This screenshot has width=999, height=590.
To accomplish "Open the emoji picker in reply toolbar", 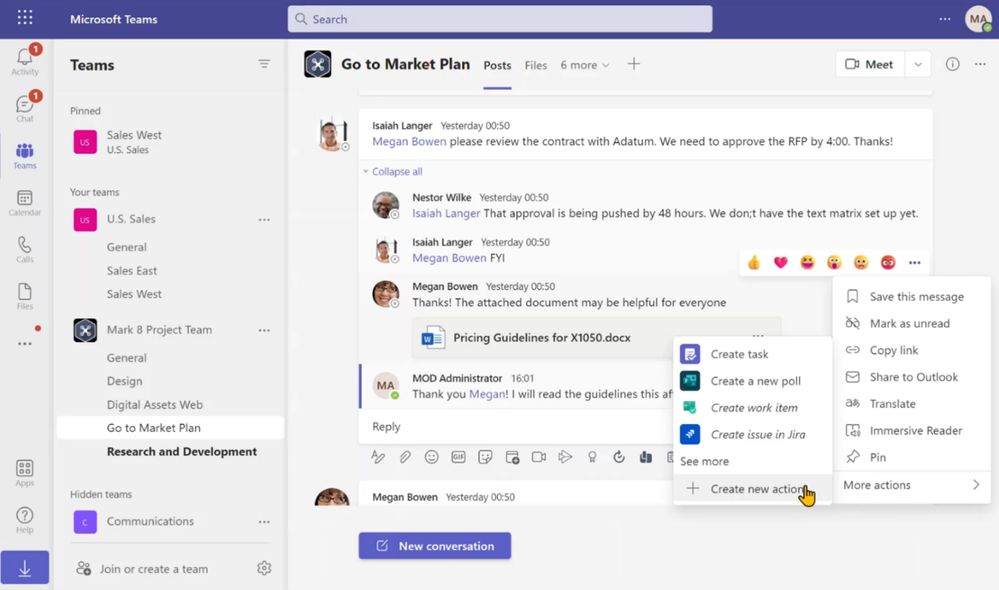I will pyautogui.click(x=431, y=457).
